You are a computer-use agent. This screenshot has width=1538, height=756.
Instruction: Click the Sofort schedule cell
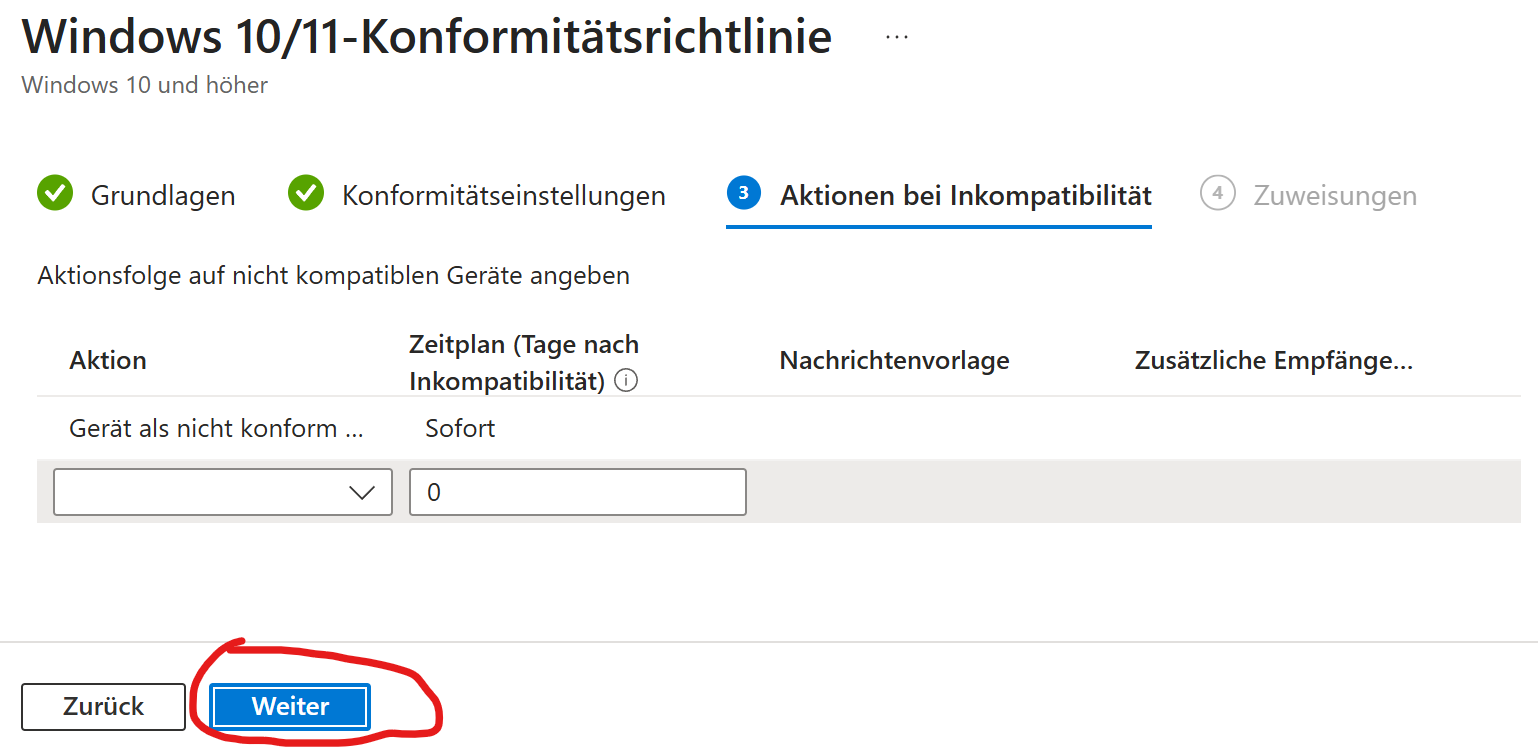[x=460, y=429]
